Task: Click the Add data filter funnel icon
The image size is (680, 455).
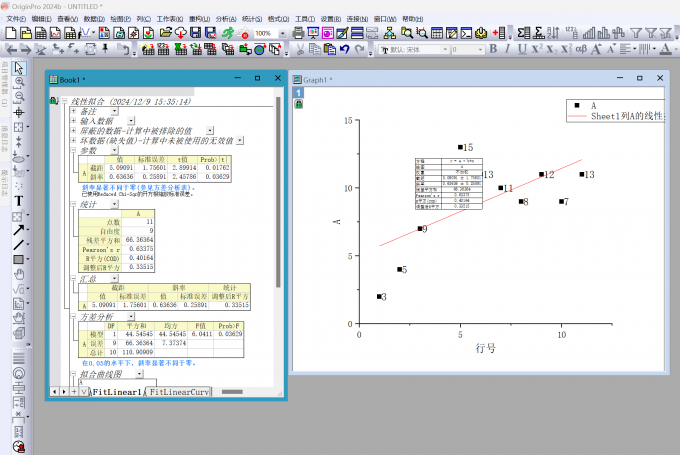Action: [635, 33]
